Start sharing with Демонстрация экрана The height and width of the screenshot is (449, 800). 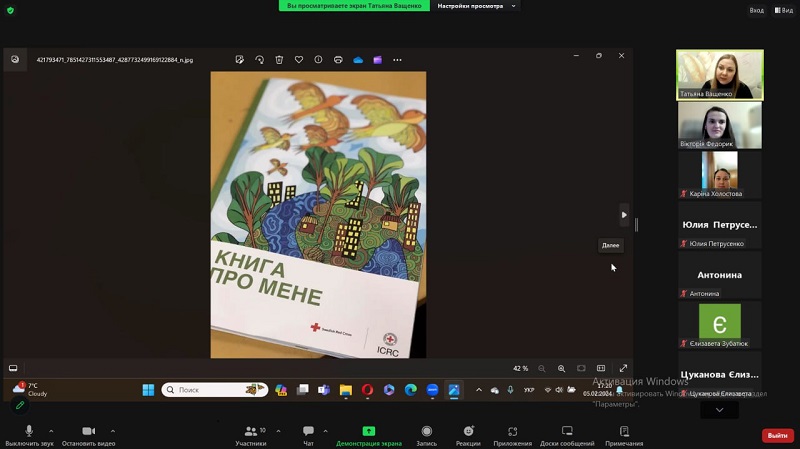click(x=368, y=436)
